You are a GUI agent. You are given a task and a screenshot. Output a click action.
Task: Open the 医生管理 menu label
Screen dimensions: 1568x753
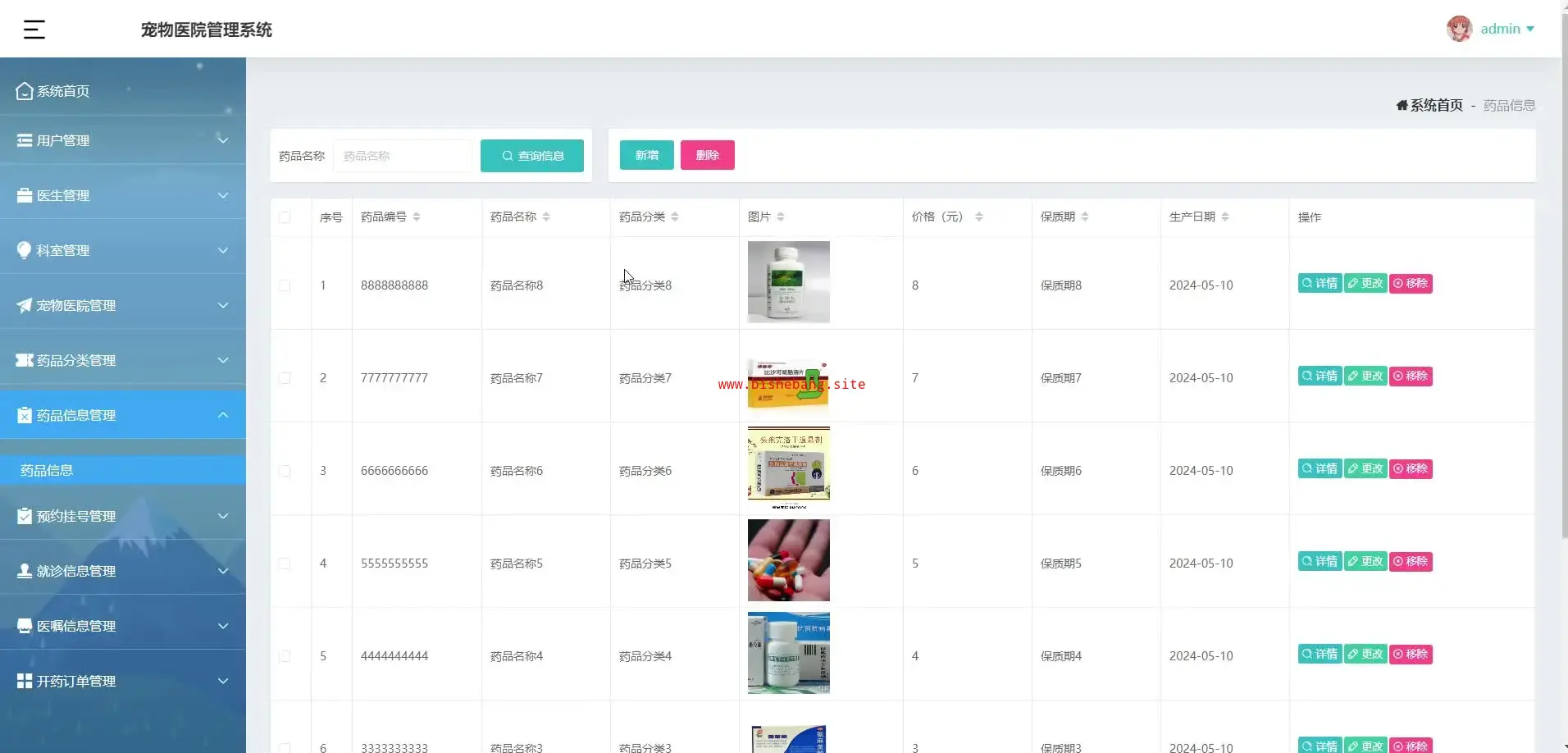coord(63,195)
